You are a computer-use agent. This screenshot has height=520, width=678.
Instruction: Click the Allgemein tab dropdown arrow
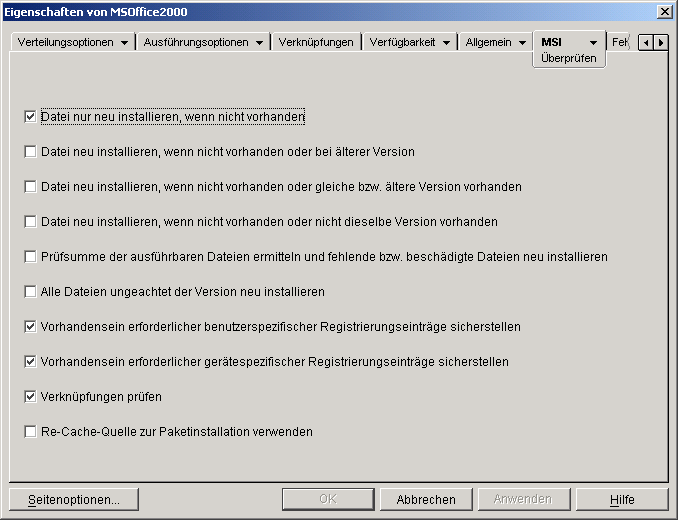coord(522,43)
